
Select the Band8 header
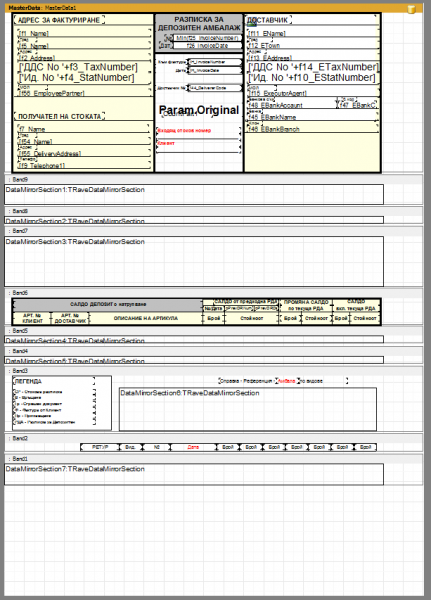[214, 211]
